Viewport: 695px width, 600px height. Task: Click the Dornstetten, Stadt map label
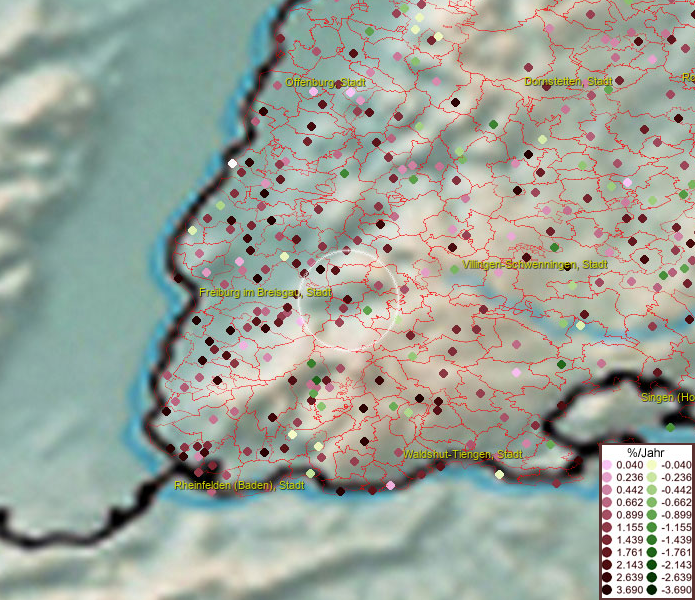[568, 82]
